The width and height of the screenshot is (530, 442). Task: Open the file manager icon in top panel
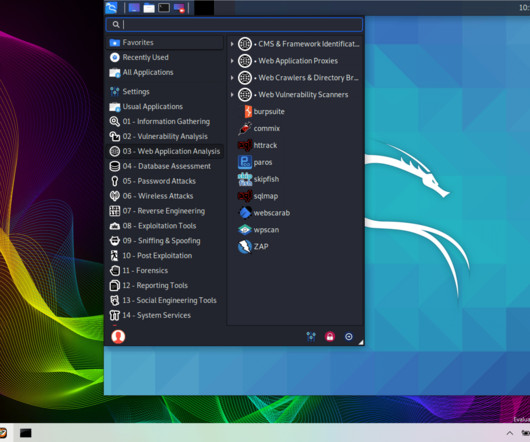click(149, 7)
